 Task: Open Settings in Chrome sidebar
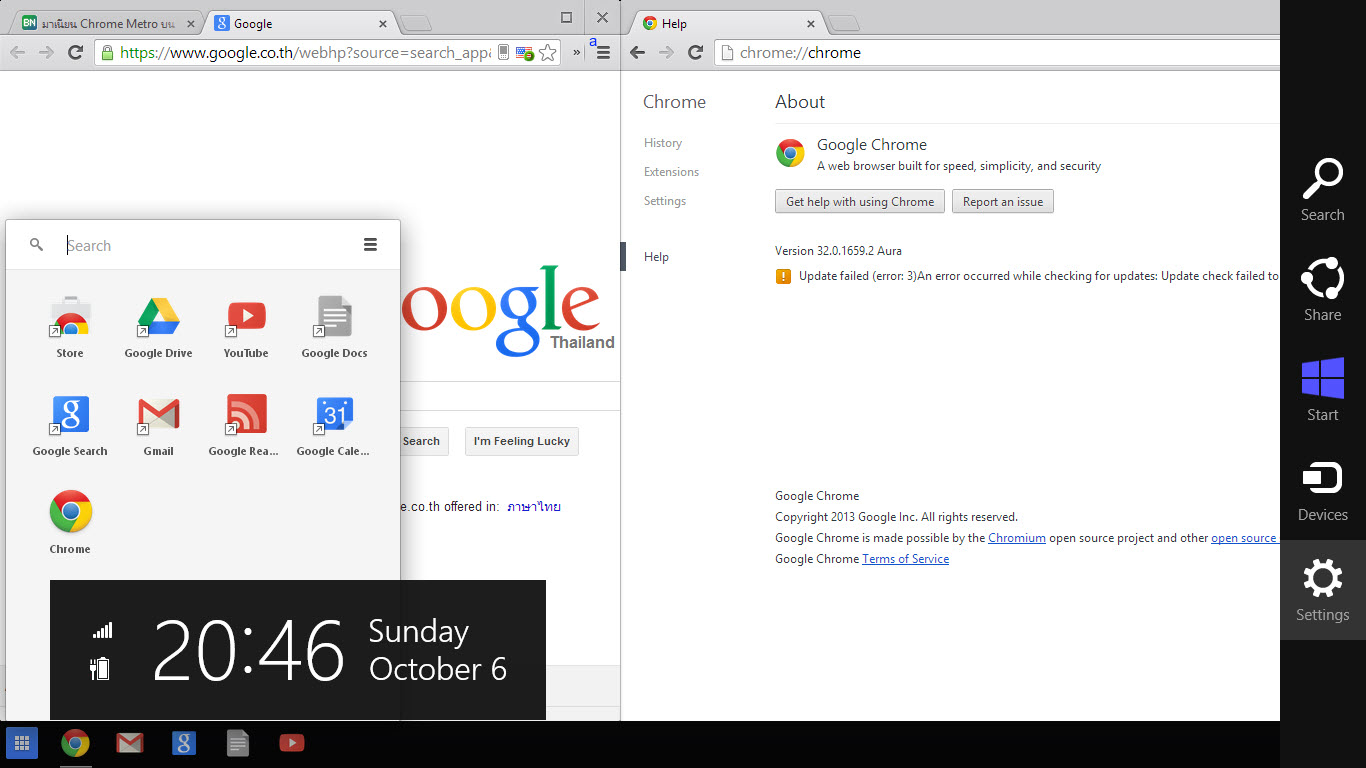click(664, 201)
